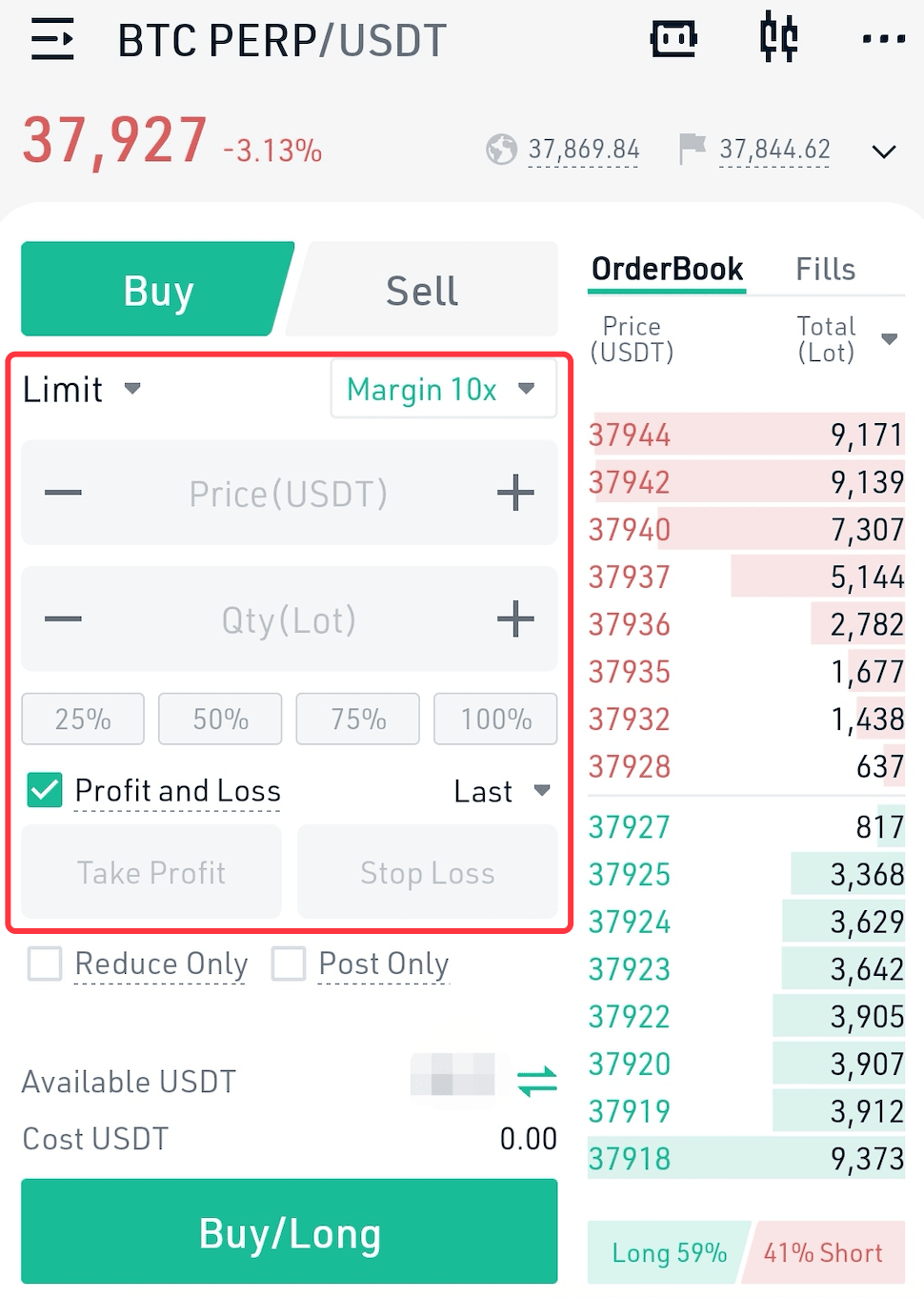The width and height of the screenshot is (924, 1298).
Task: Click the minus icon in Qty field
Action: 63,619
